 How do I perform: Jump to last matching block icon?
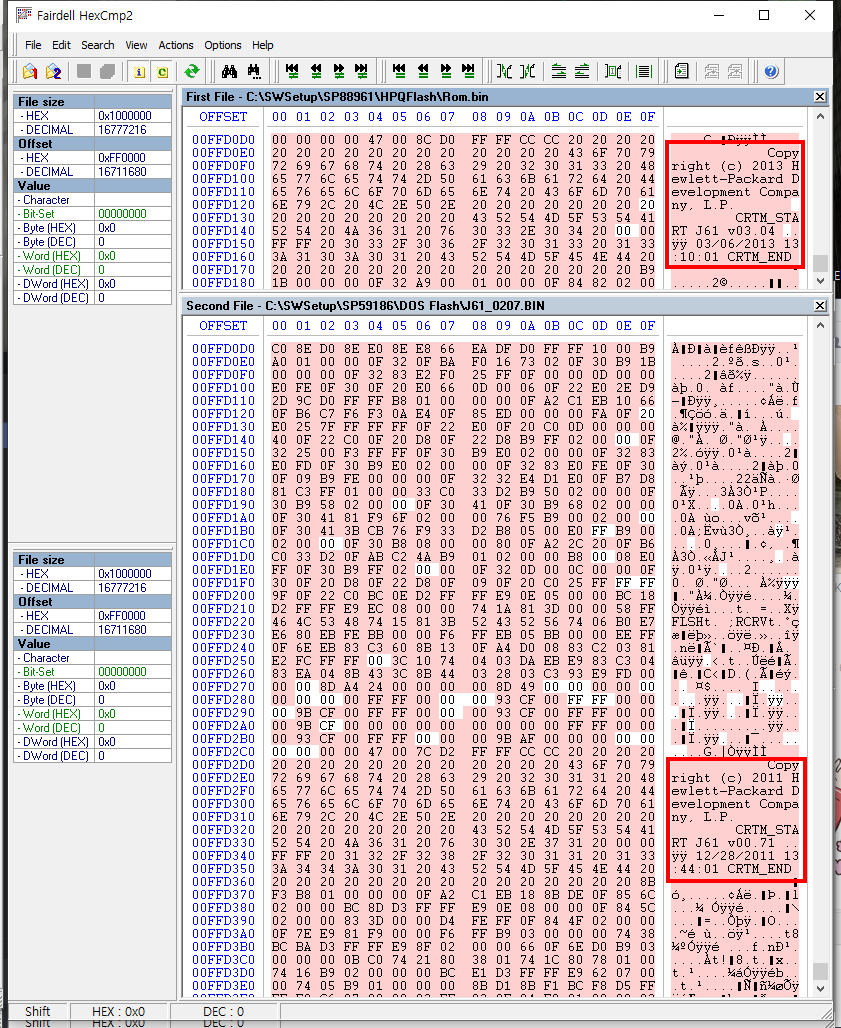pos(468,71)
